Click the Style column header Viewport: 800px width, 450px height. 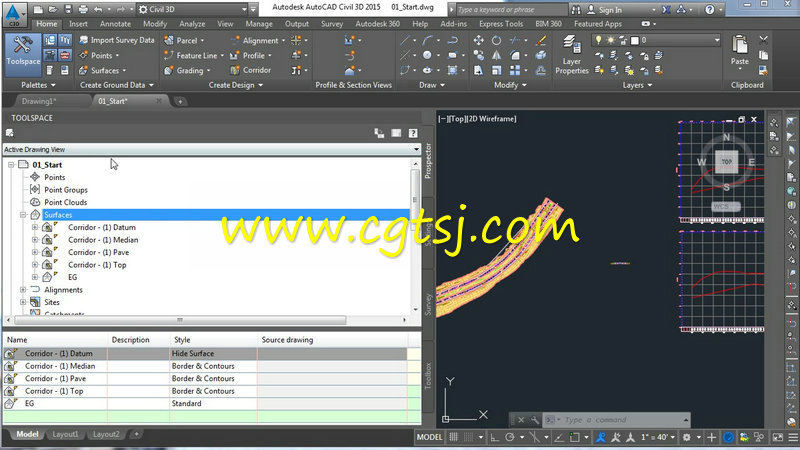213,340
